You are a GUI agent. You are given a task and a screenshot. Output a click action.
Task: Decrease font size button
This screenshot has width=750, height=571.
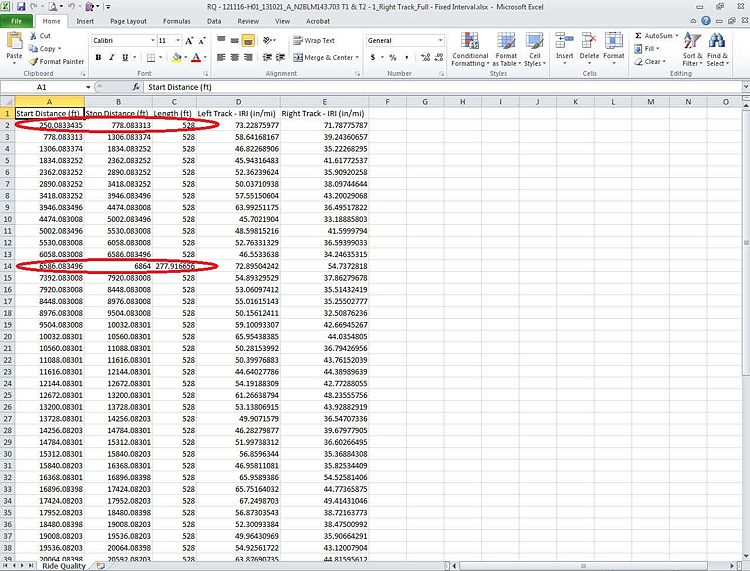tap(202, 41)
